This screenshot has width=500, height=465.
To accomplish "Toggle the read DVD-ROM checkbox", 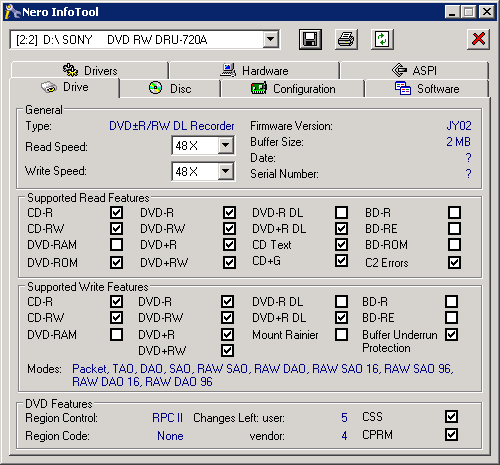I will pos(116,262).
